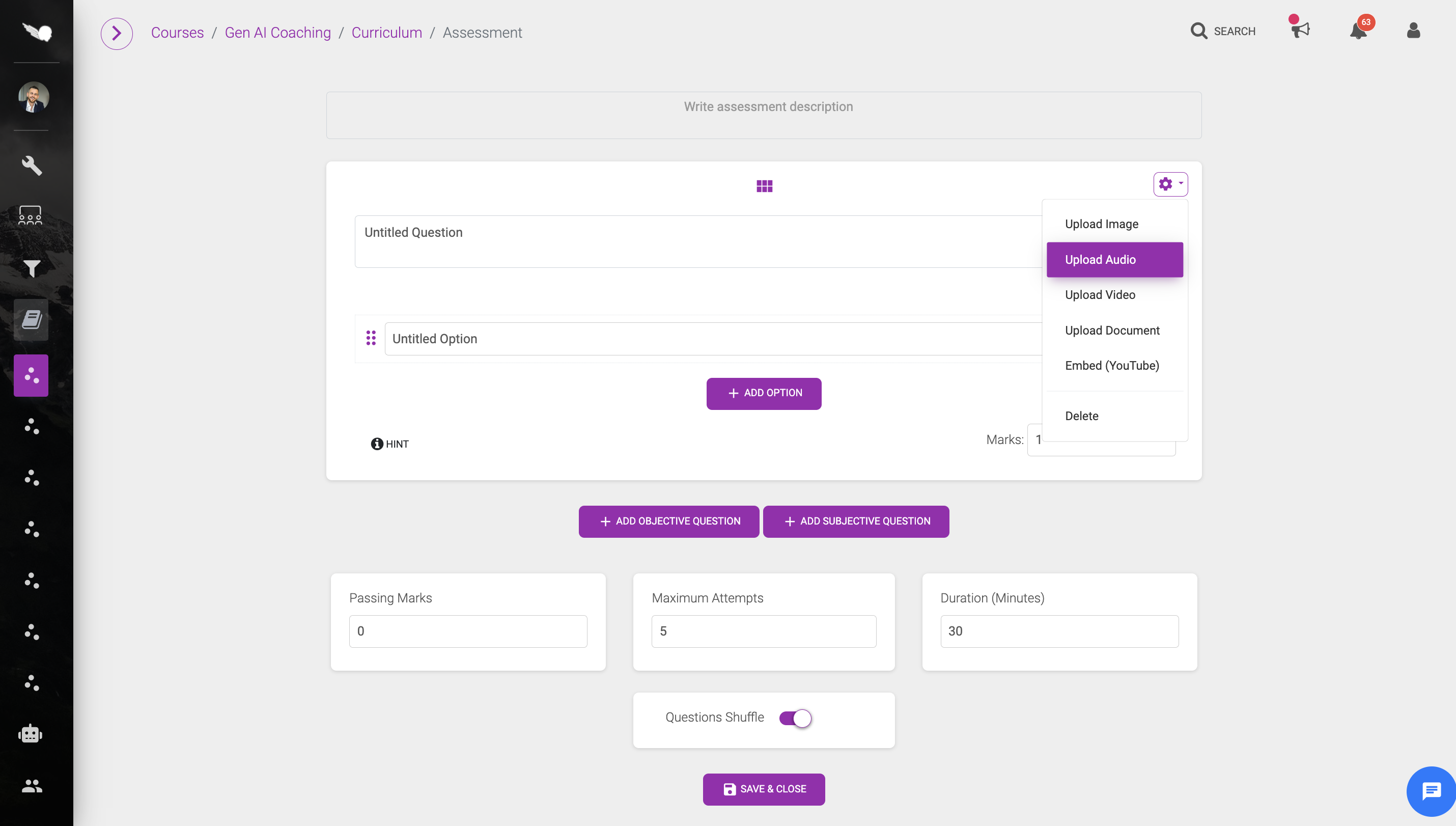Open the funnel sidebar icon
This screenshot has width=1456, height=826.
pyautogui.click(x=31, y=268)
